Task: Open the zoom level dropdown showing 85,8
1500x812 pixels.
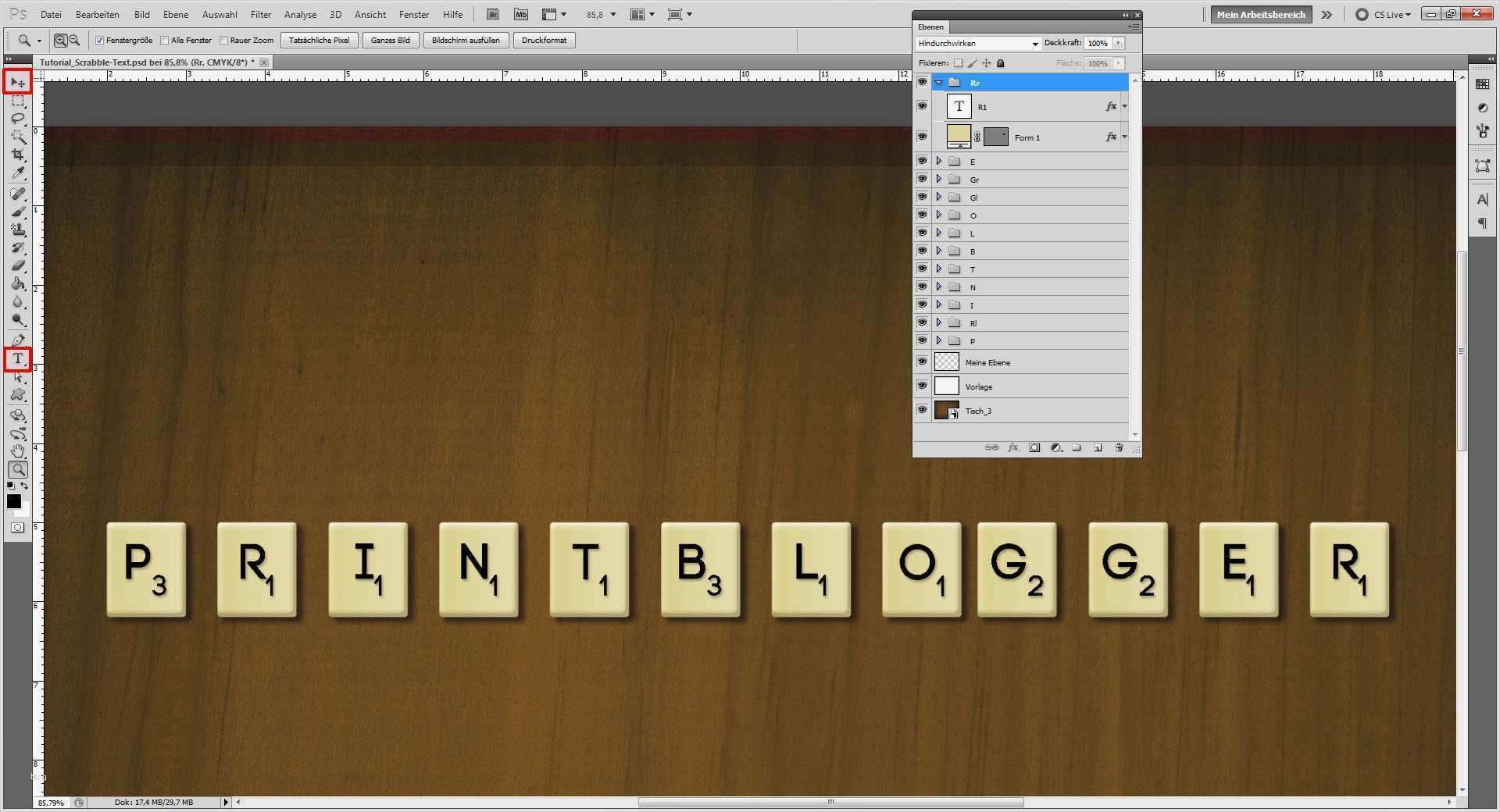Action: click(612, 14)
